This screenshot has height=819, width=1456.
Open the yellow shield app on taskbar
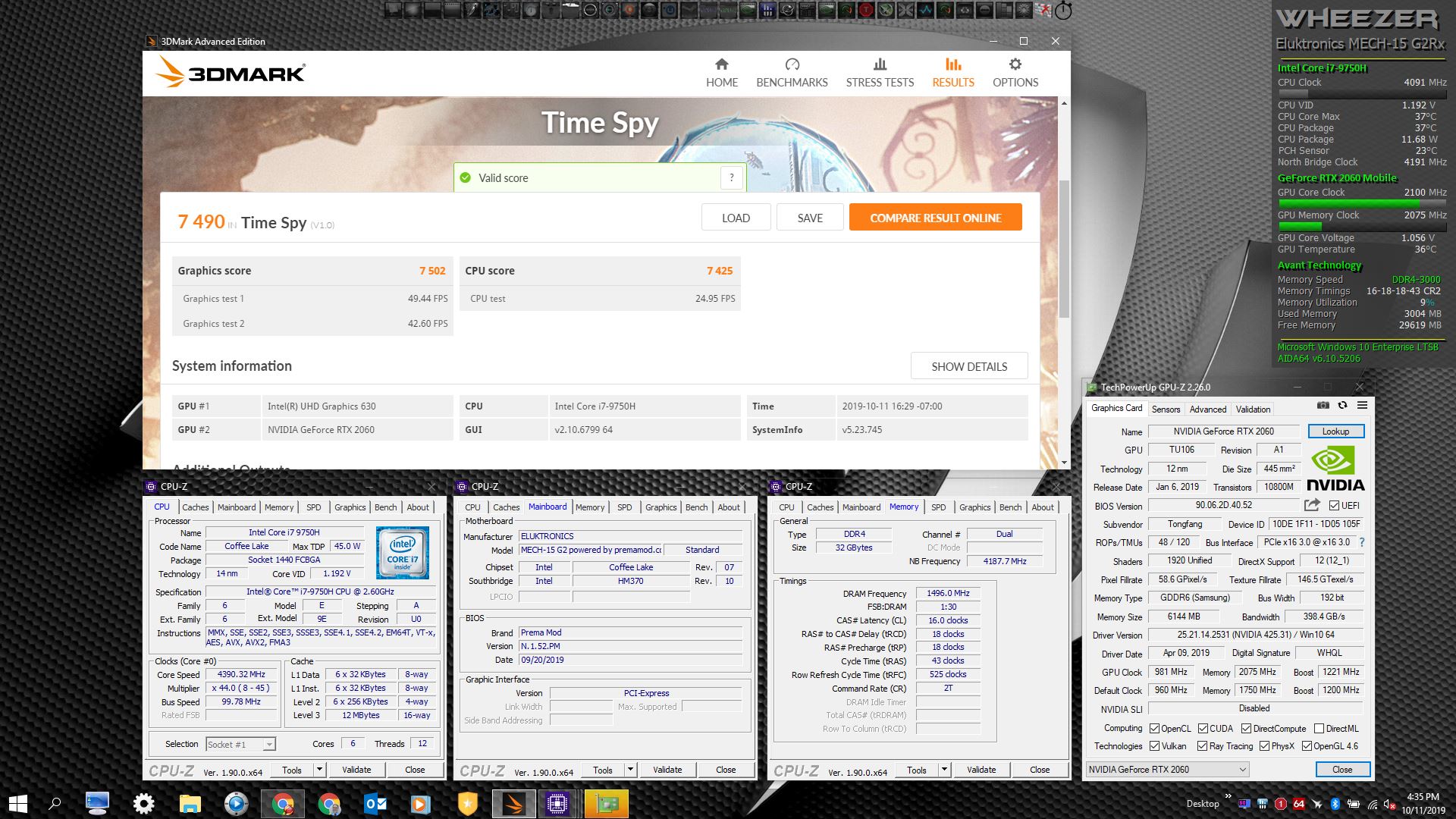point(468,804)
